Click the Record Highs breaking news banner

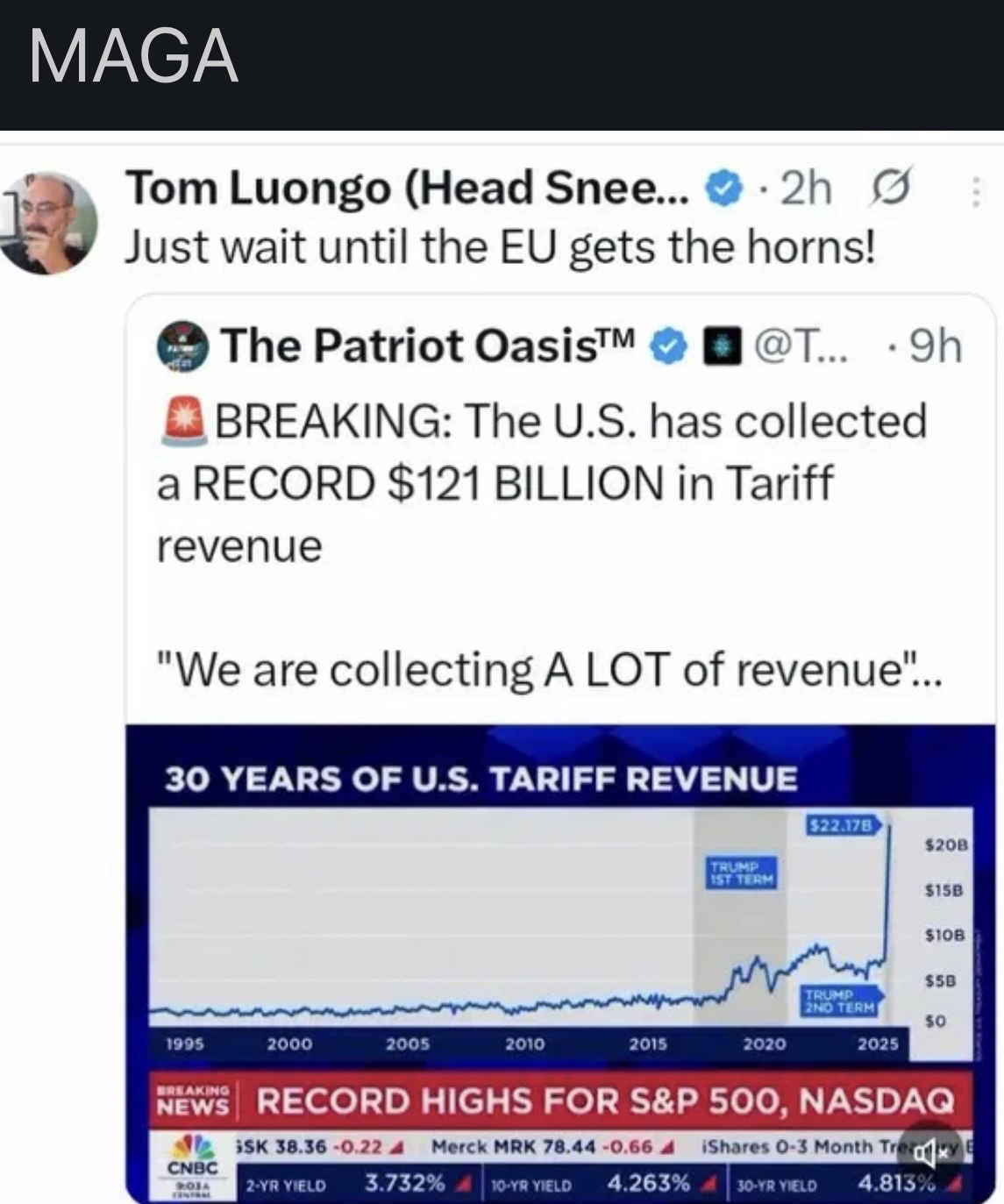pyautogui.click(x=604, y=1101)
